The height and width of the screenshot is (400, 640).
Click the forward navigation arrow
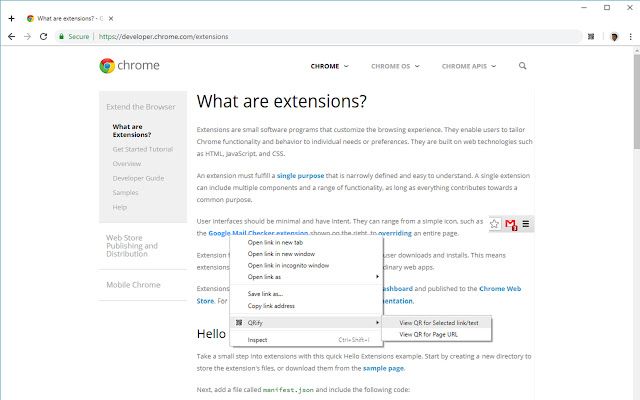point(27,36)
